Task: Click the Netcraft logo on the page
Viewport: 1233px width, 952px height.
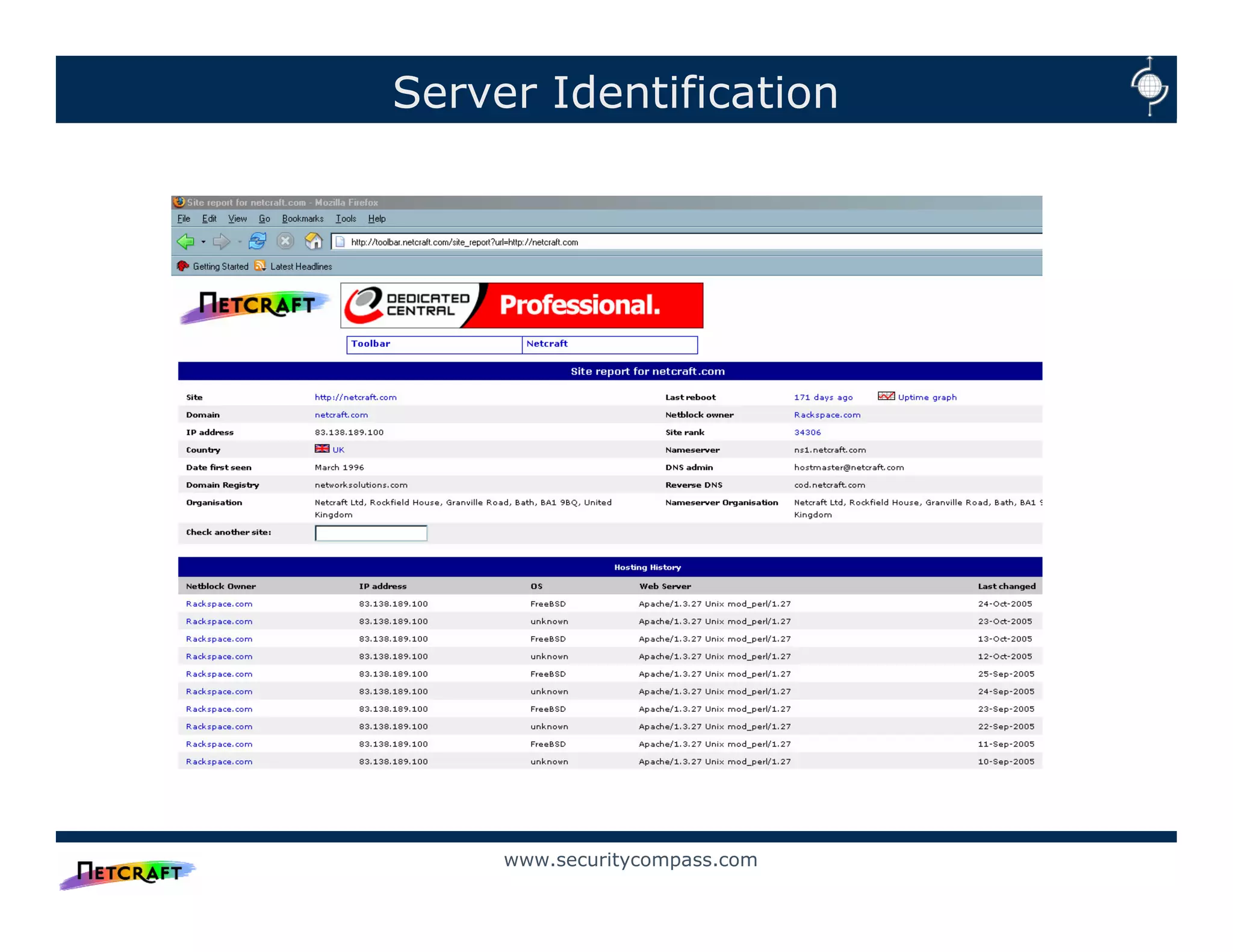Action: [x=255, y=306]
